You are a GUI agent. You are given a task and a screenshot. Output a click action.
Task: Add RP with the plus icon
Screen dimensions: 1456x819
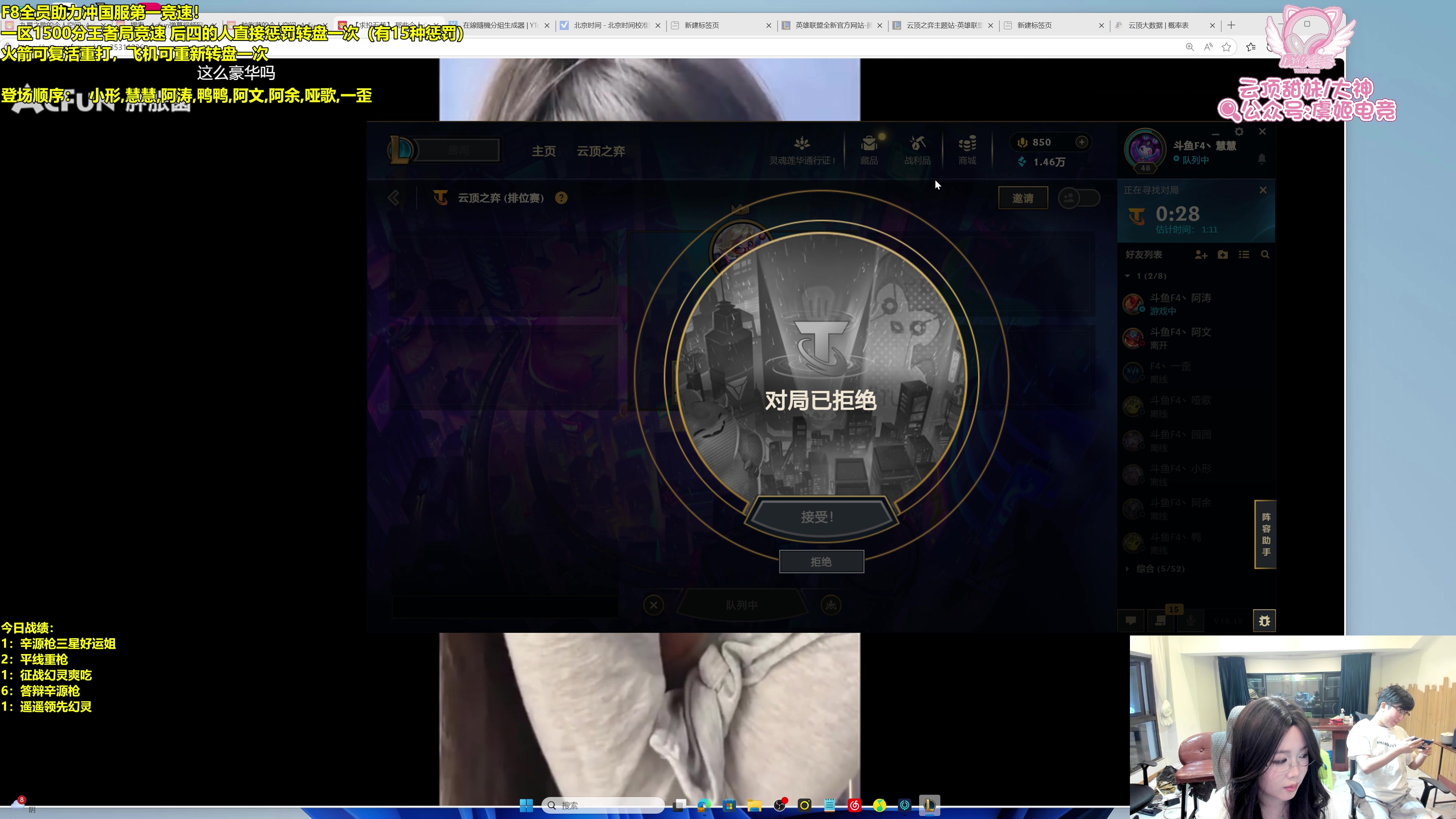point(1081,143)
